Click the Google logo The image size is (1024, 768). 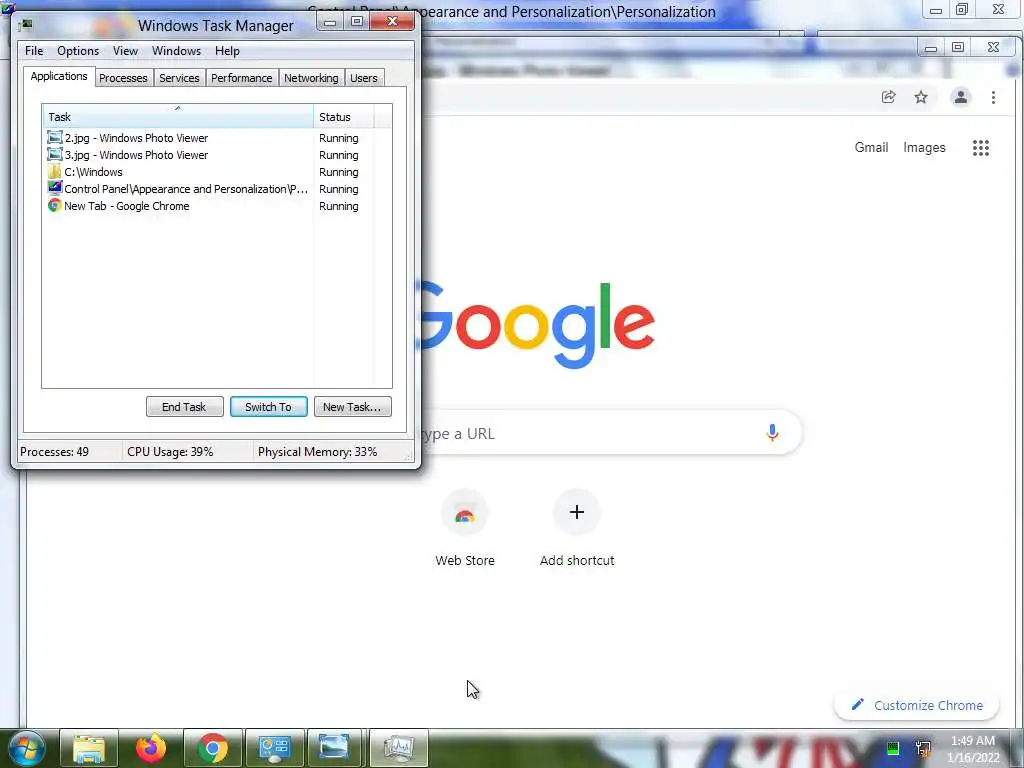(x=536, y=325)
